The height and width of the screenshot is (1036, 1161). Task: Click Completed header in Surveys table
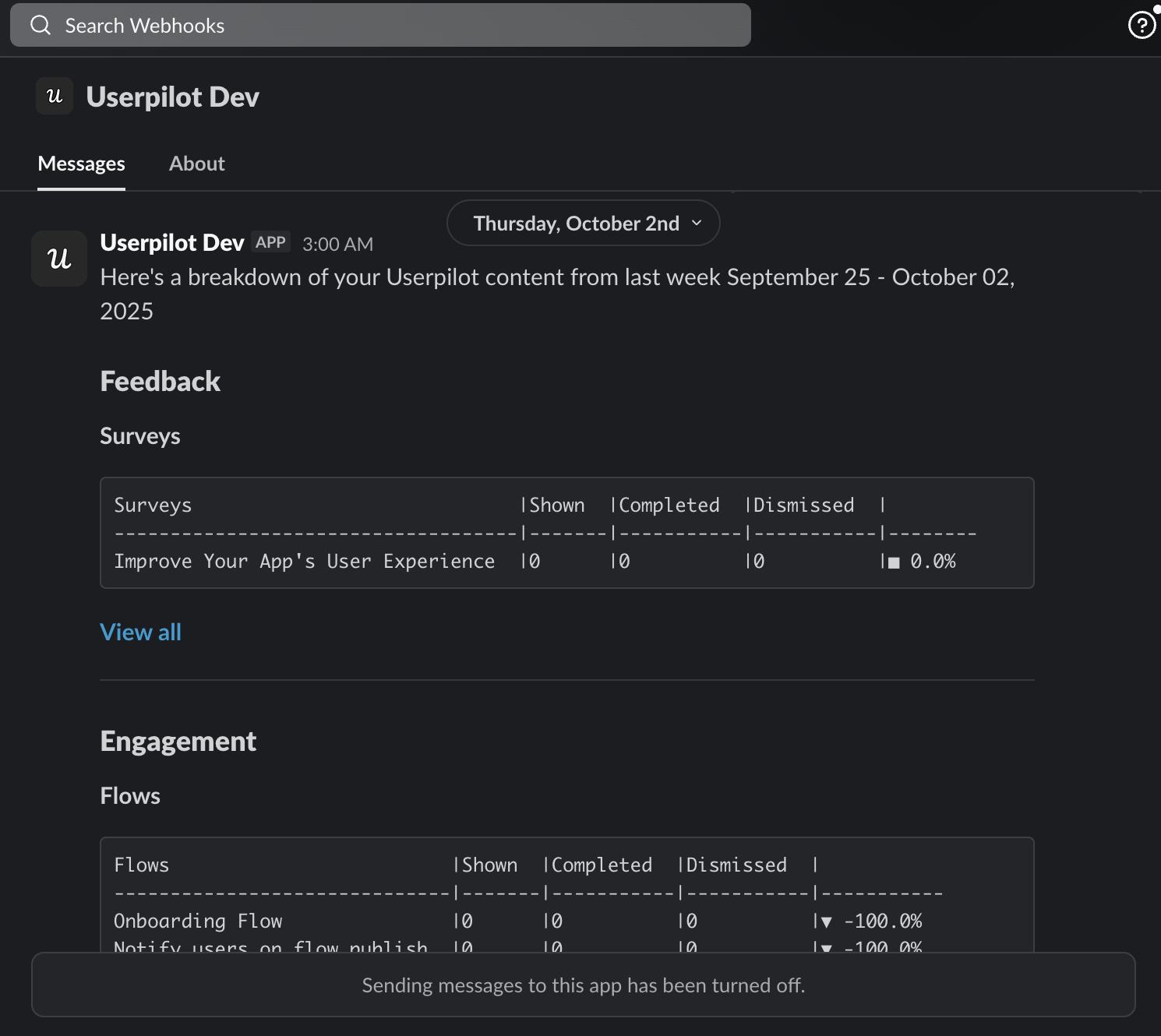(669, 506)
